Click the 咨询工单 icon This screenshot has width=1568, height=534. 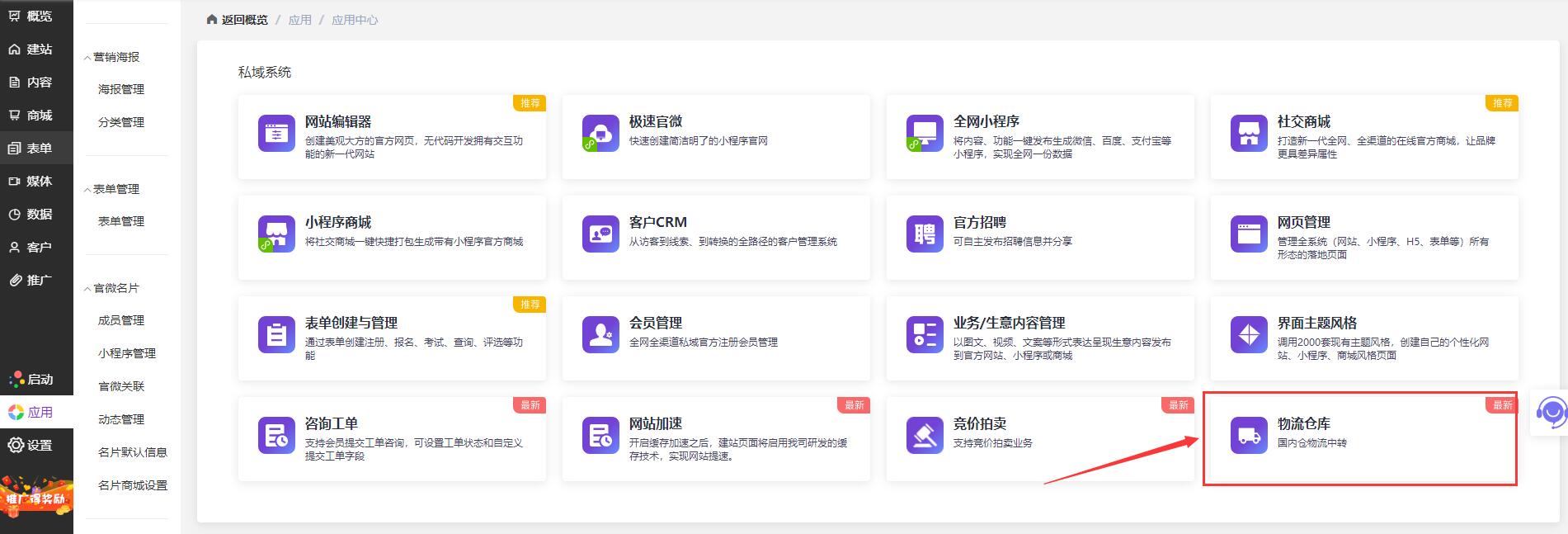tap(276, 436)
